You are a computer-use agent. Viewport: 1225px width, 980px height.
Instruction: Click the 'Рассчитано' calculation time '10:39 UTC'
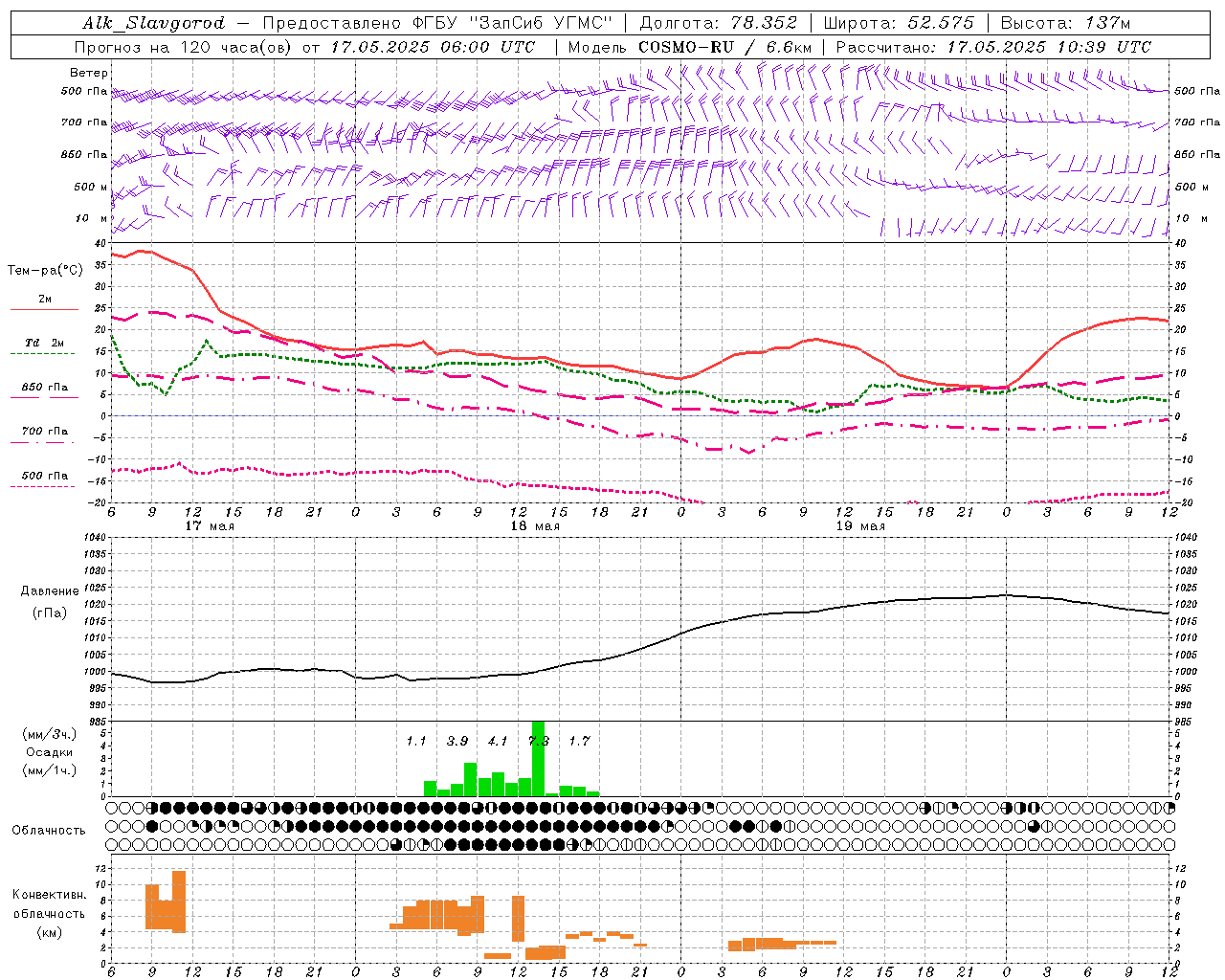(x=1103, y=47)
